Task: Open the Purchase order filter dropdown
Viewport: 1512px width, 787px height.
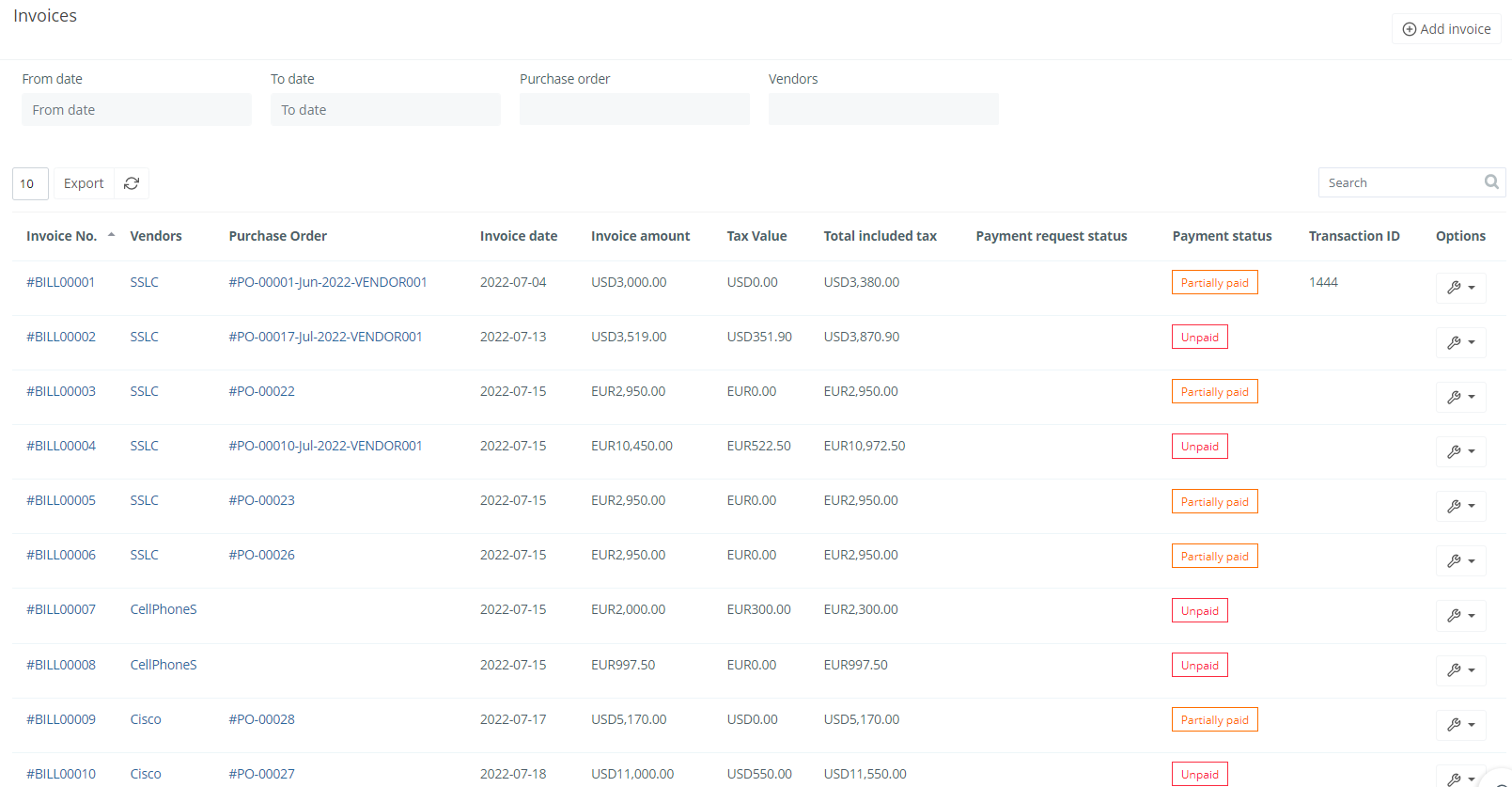Action: pyautogui.click(x=634, y=109)
